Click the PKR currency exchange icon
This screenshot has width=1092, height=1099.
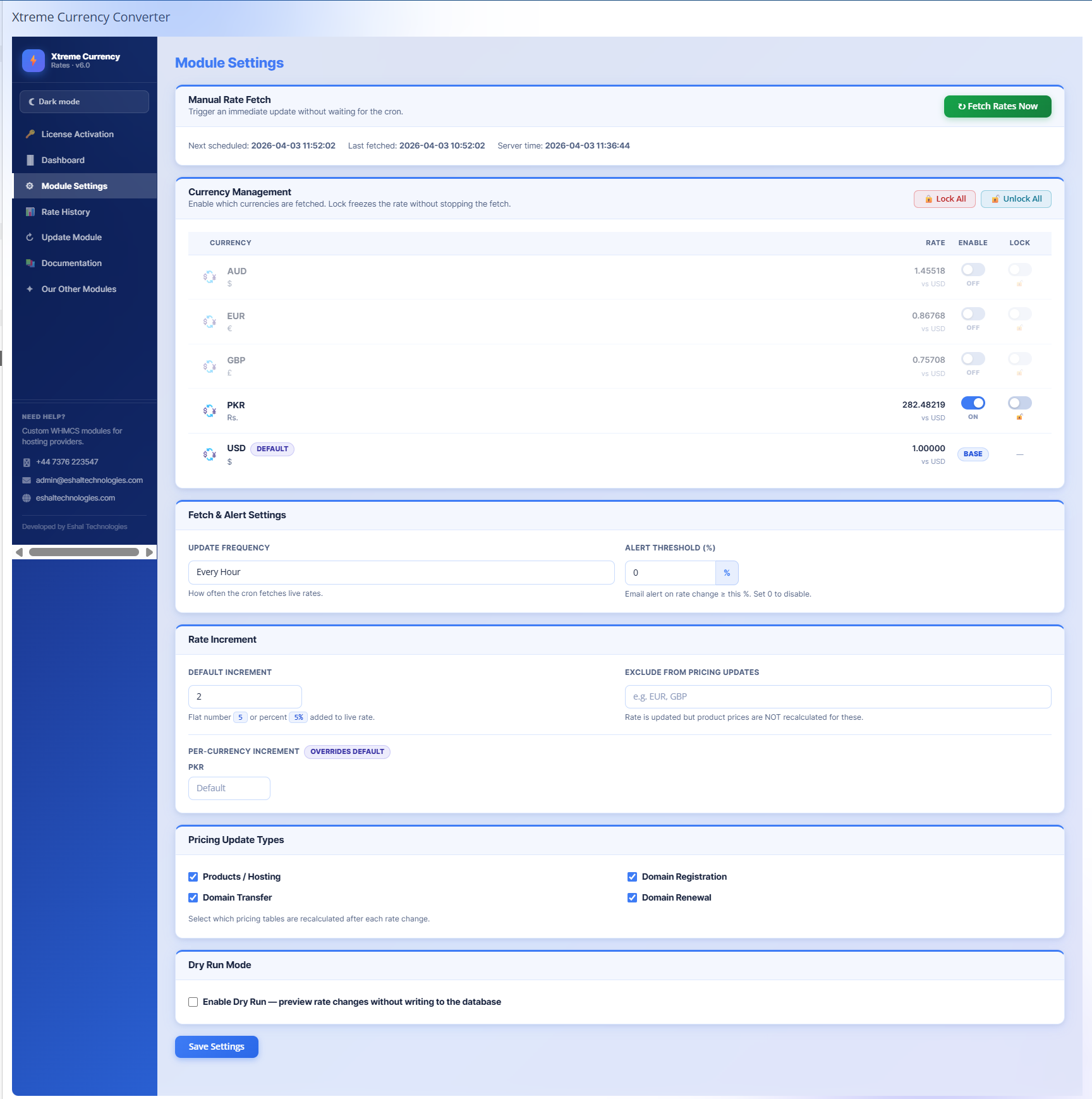[210, 411]
